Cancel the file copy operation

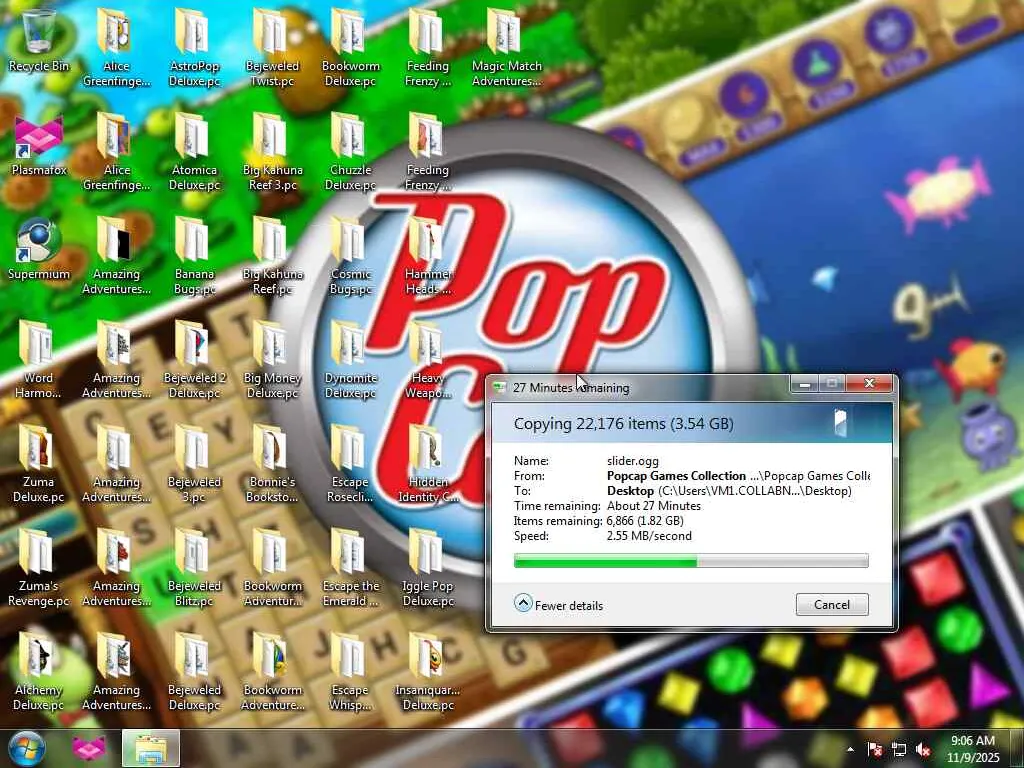[832, 604]
